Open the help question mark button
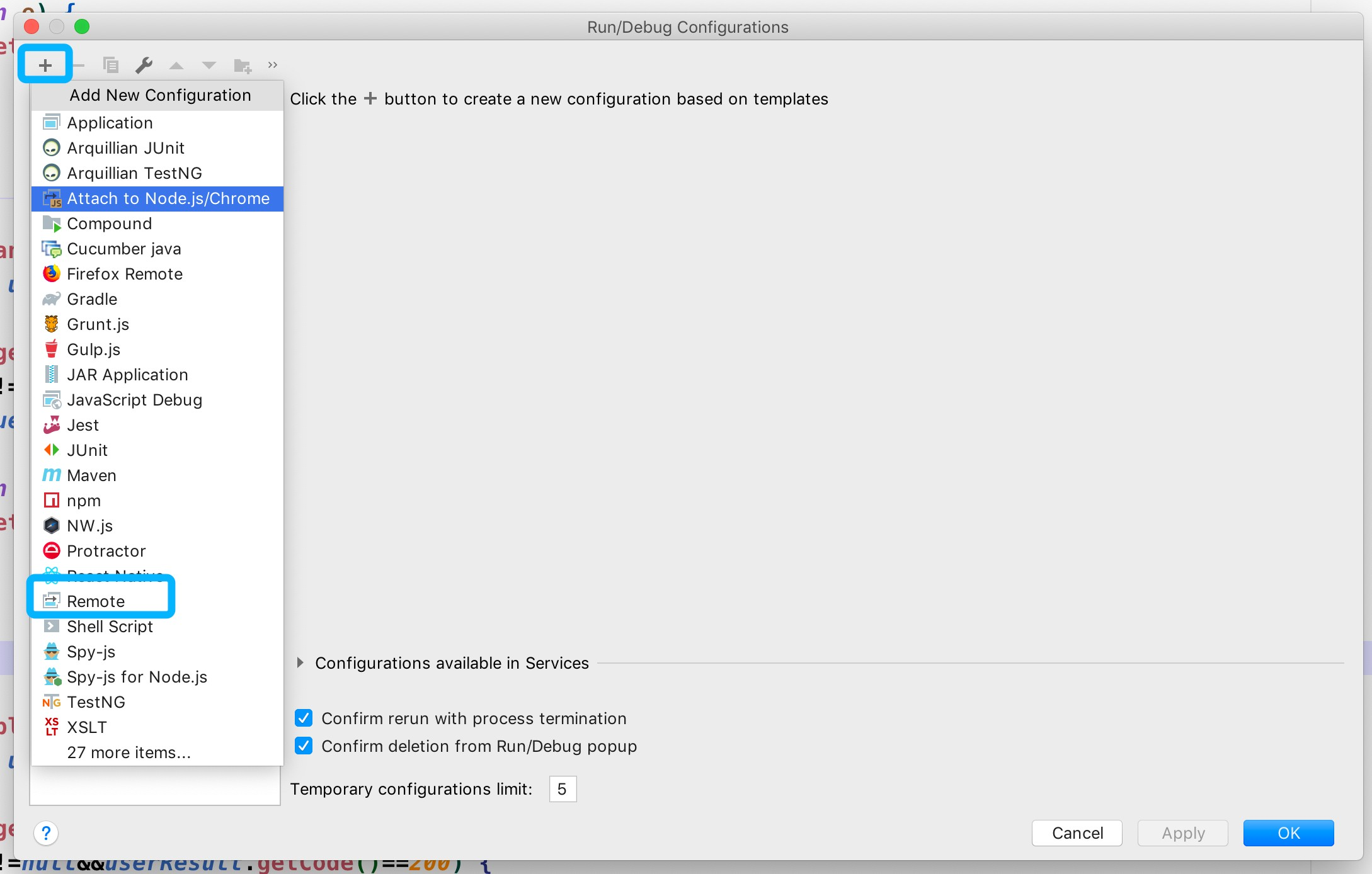Screen dimensions: 1372x874 (46, 833)
